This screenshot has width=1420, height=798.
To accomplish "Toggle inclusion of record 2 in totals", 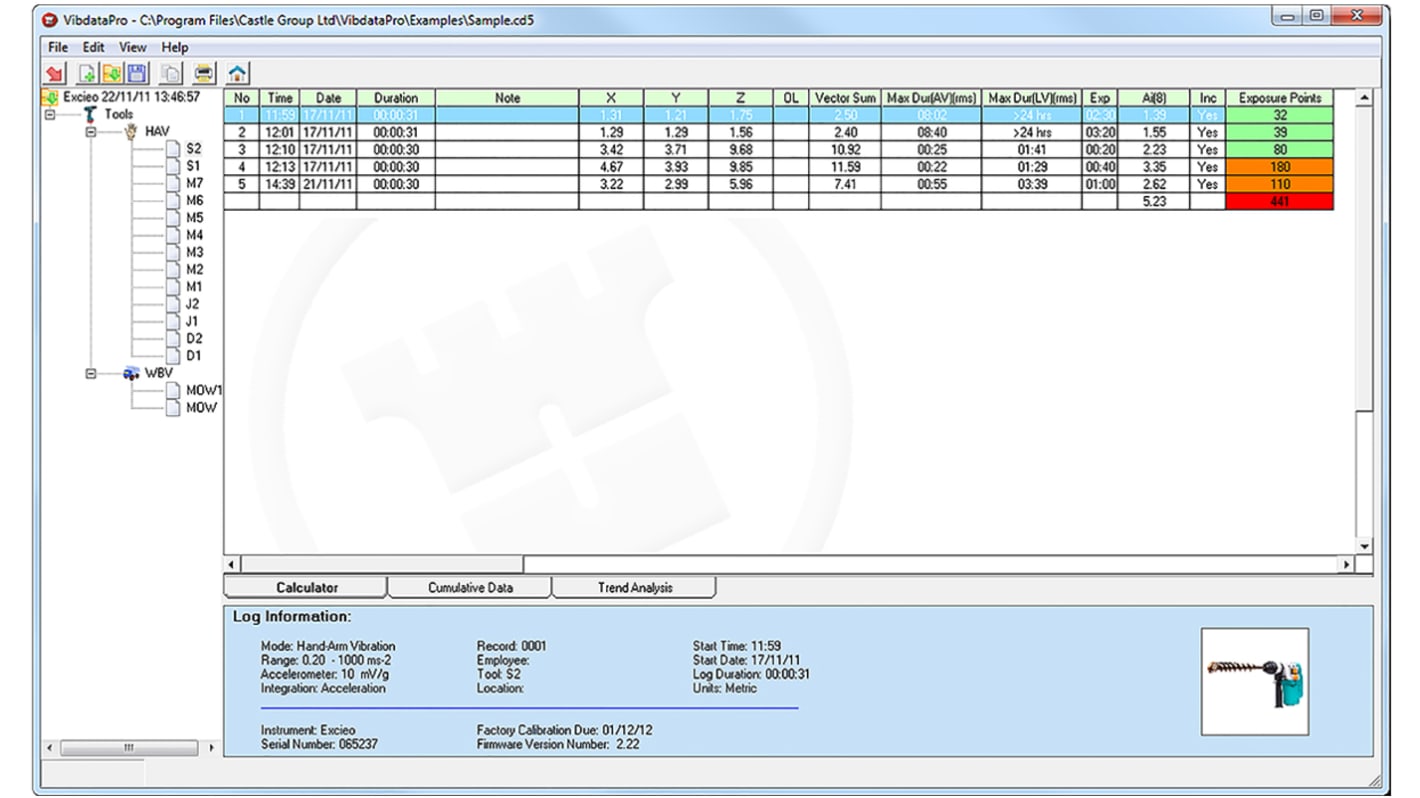I will click(x=1208, y=131).
